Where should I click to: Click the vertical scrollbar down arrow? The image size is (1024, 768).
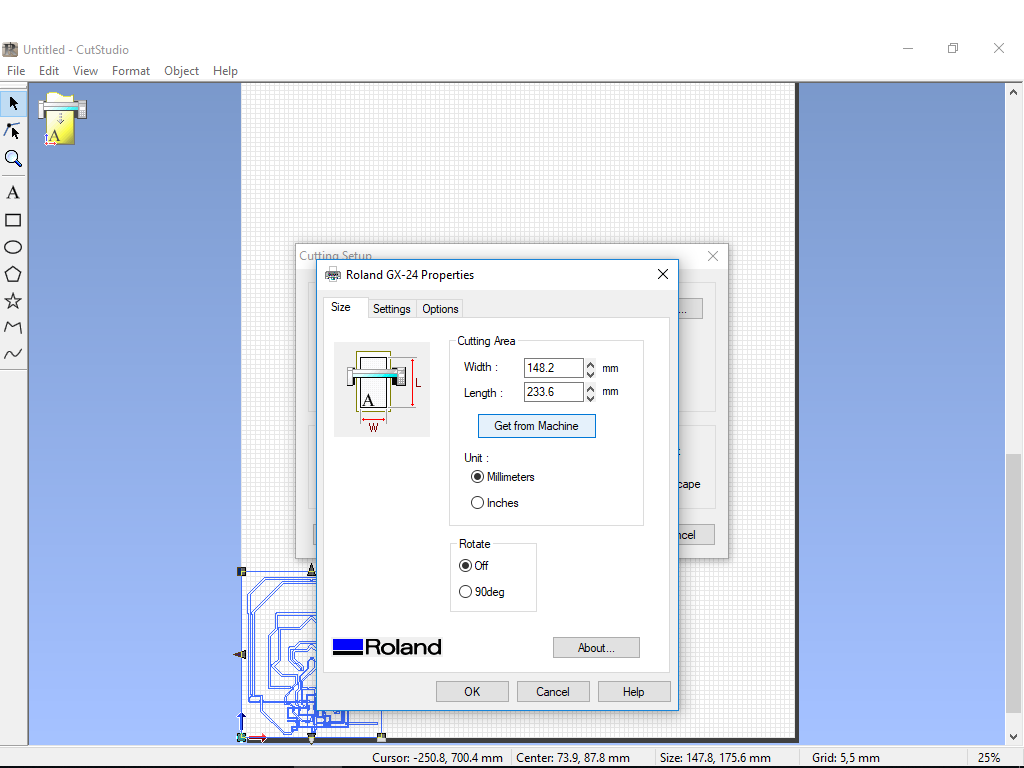click(1014, 736)
